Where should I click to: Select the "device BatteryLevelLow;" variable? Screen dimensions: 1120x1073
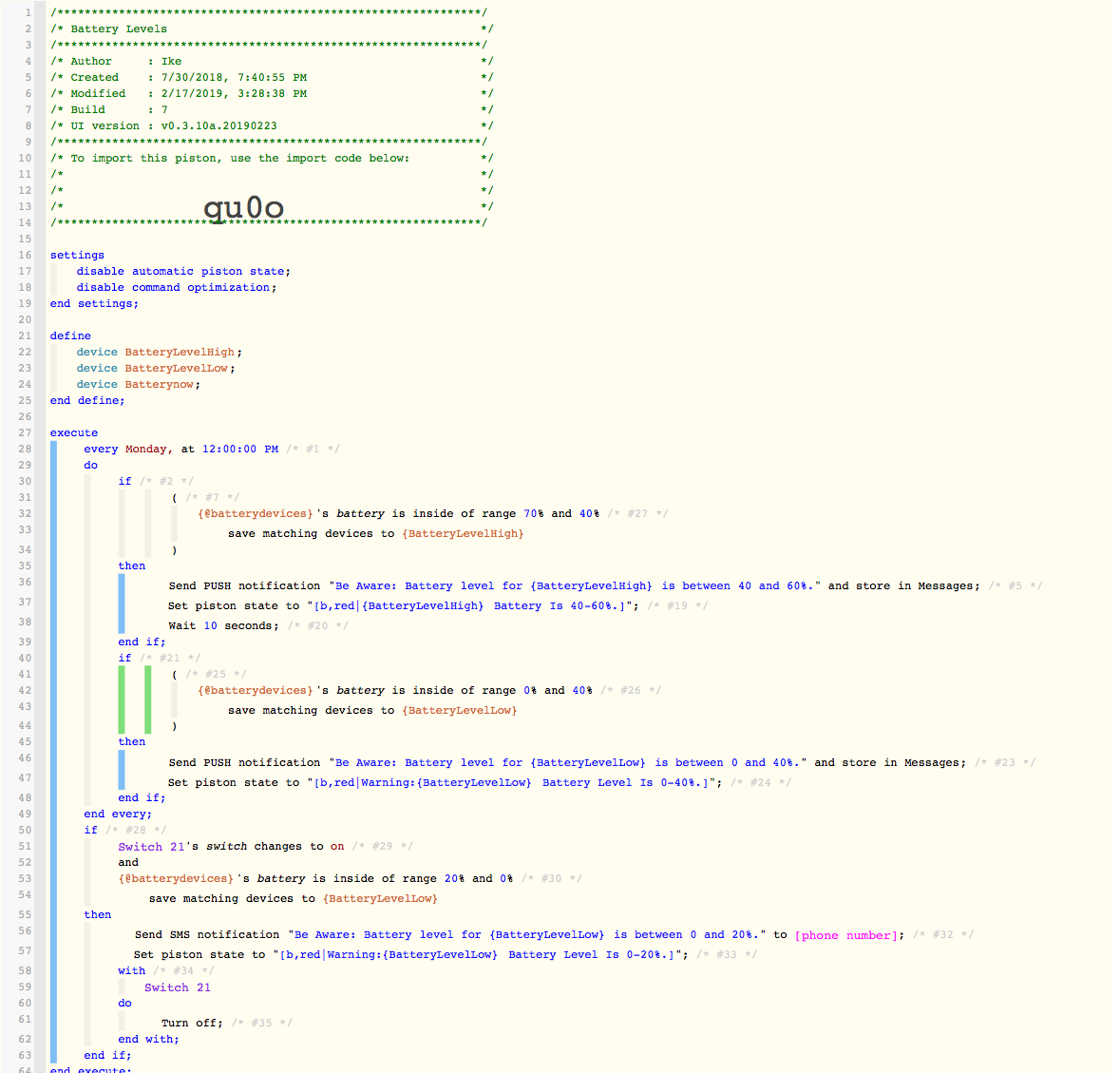[x=156, y=369]
